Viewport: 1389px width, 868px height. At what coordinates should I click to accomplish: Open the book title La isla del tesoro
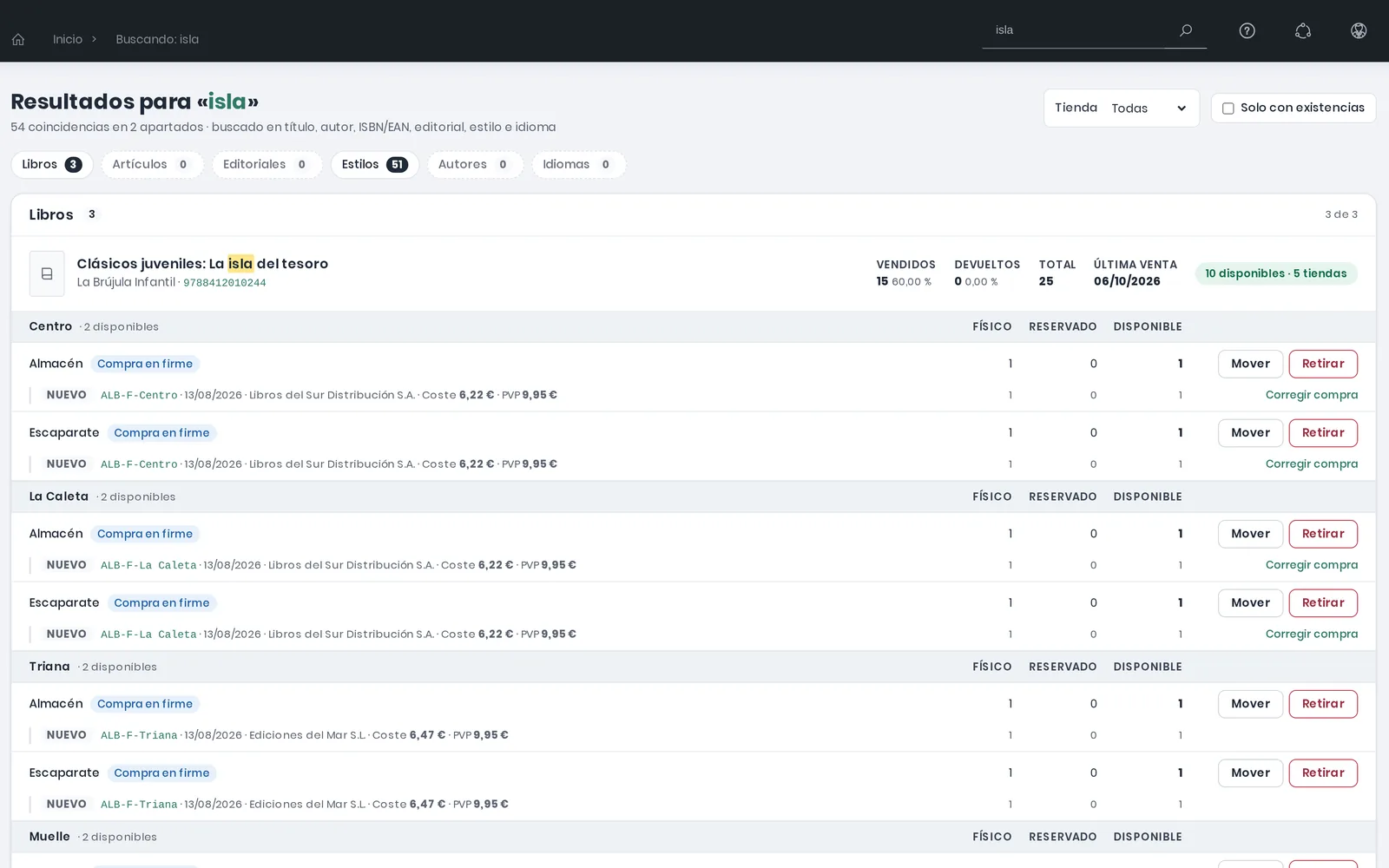[202, 264]
